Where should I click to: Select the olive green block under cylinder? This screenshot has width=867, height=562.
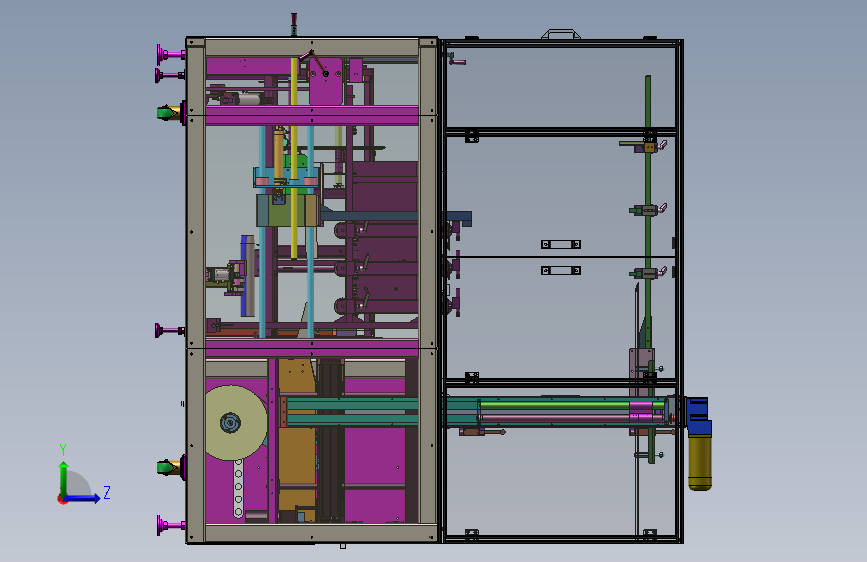coord(287,210)
